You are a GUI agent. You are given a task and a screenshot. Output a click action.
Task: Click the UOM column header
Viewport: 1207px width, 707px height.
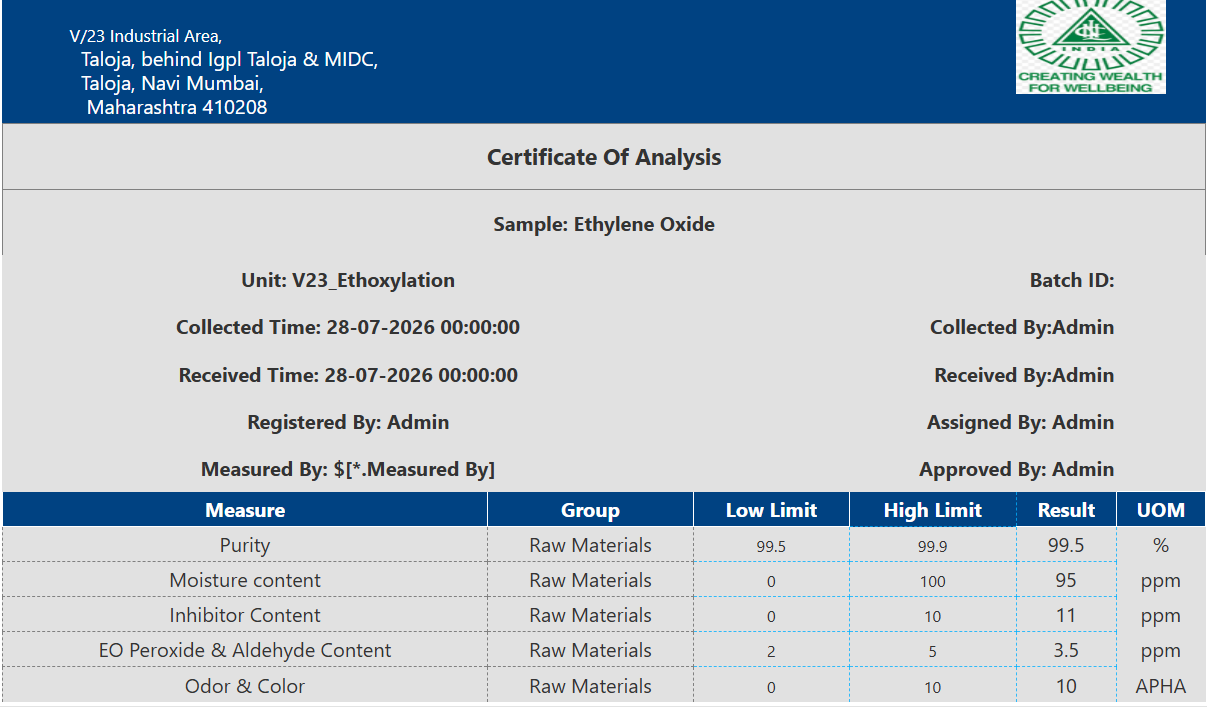click(1161, 510)
